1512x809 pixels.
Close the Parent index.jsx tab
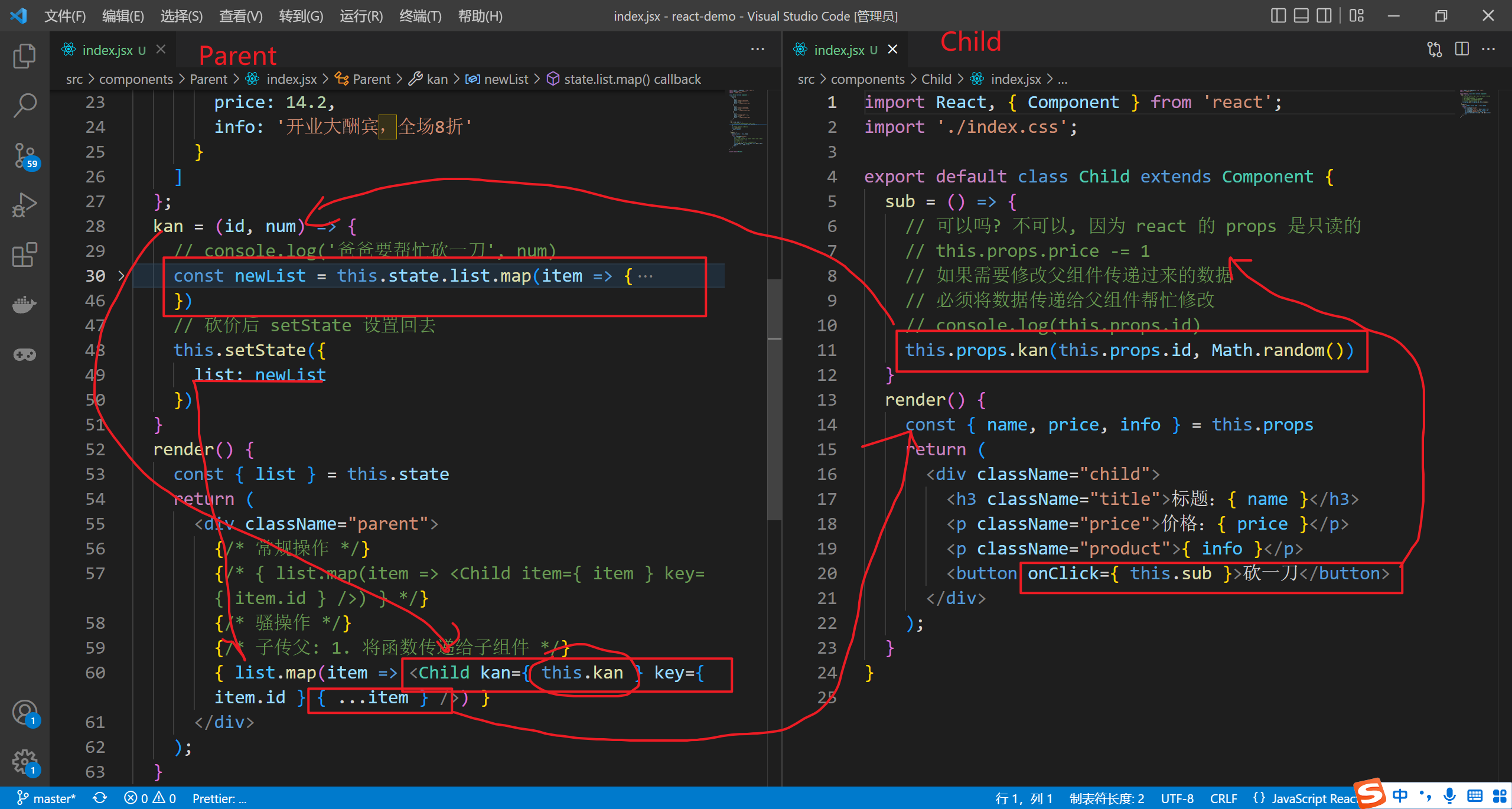pyautogui.click(x=161, y=50)
